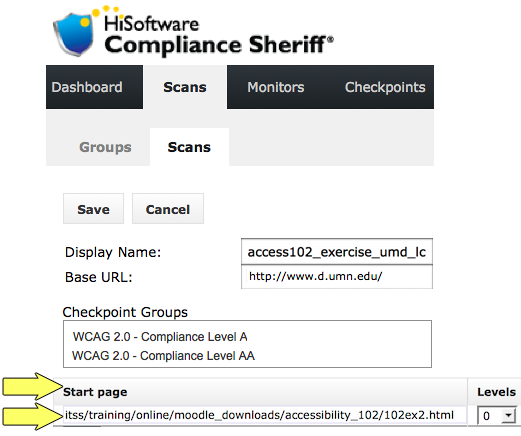Switch to the Monitors tab
Screen dimensions: 521x436
pos(276,87)
